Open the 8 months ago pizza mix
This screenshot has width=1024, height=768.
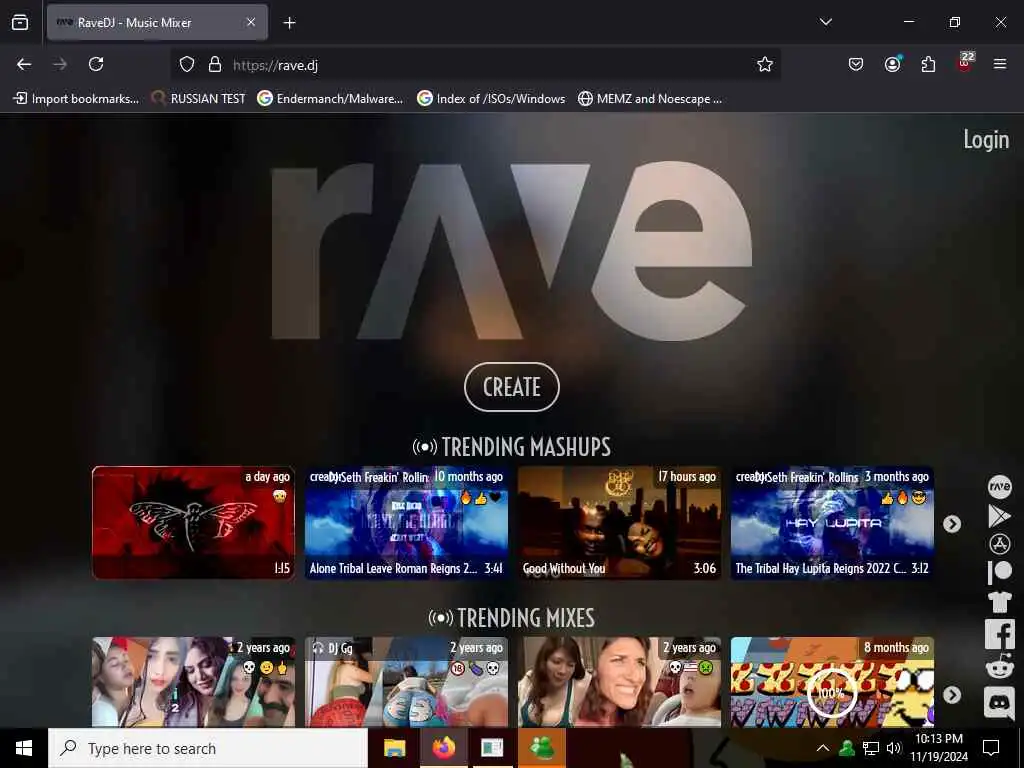(x=832, y=682)
